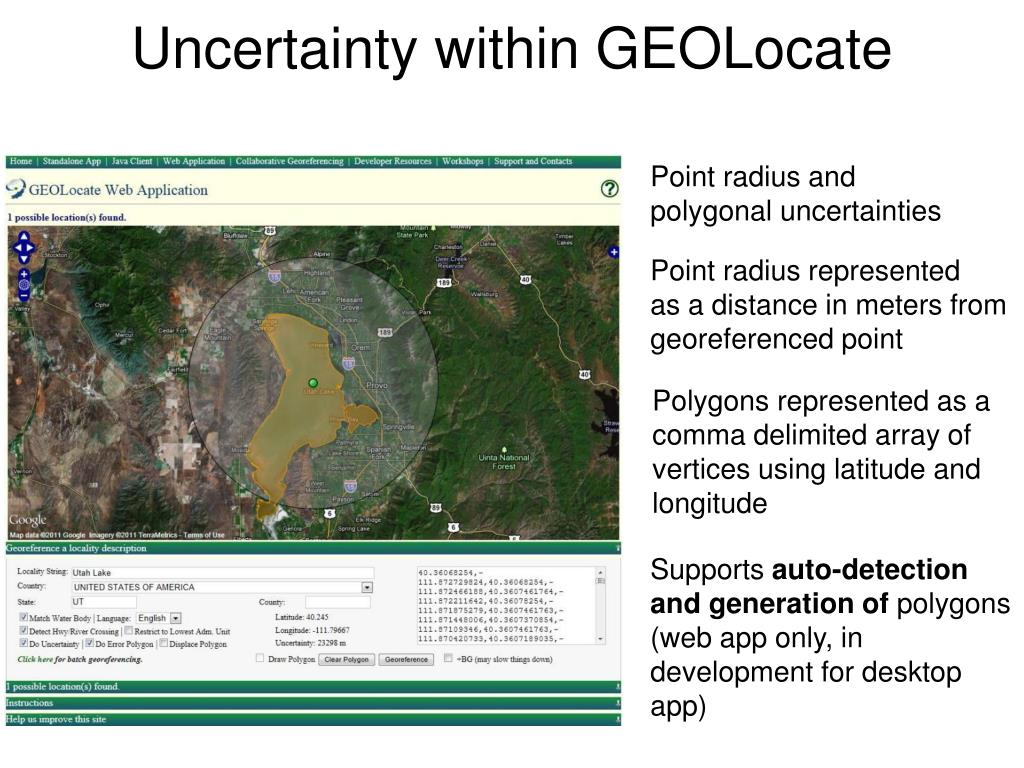
Task: Click inside polygon vertices text area
Action: 506,606
